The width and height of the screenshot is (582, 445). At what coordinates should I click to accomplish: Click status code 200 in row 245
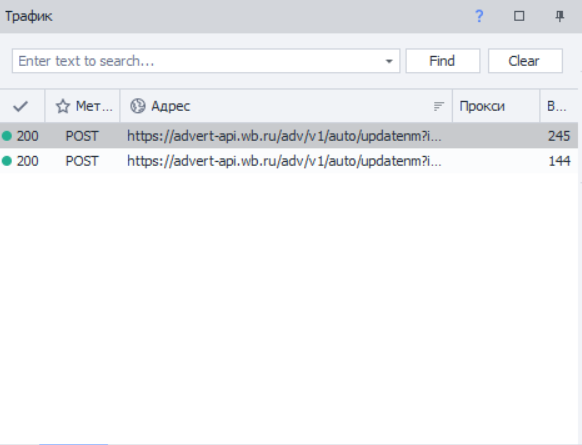(x=27, y=136)
